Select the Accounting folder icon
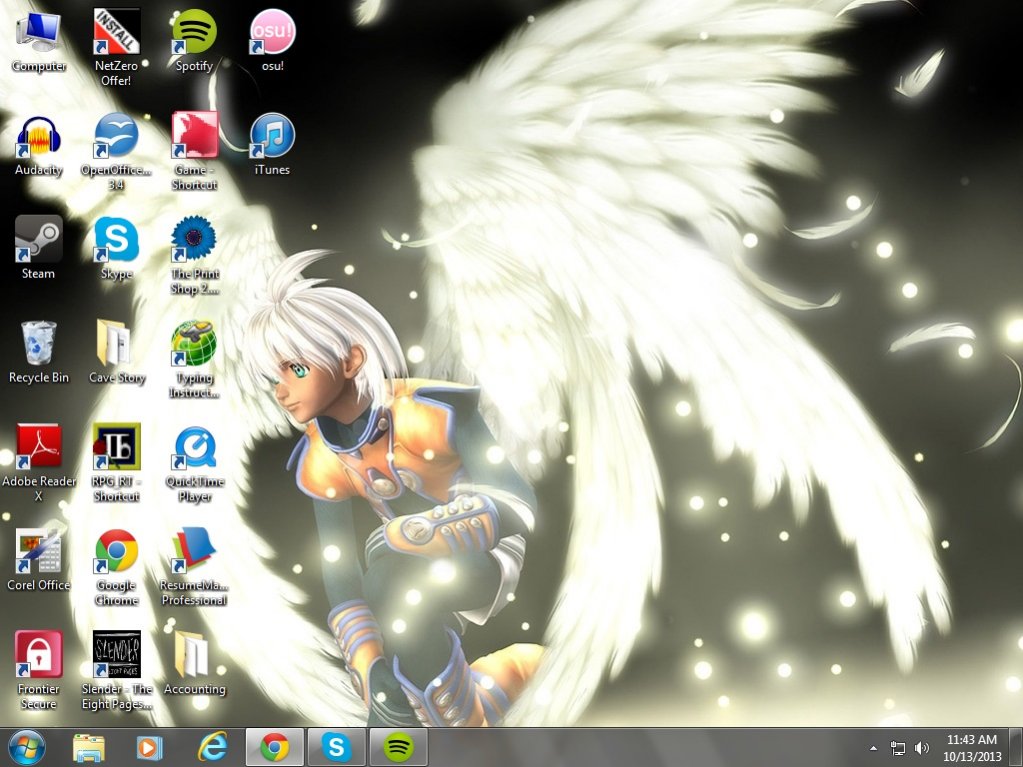 click(194, 663)
